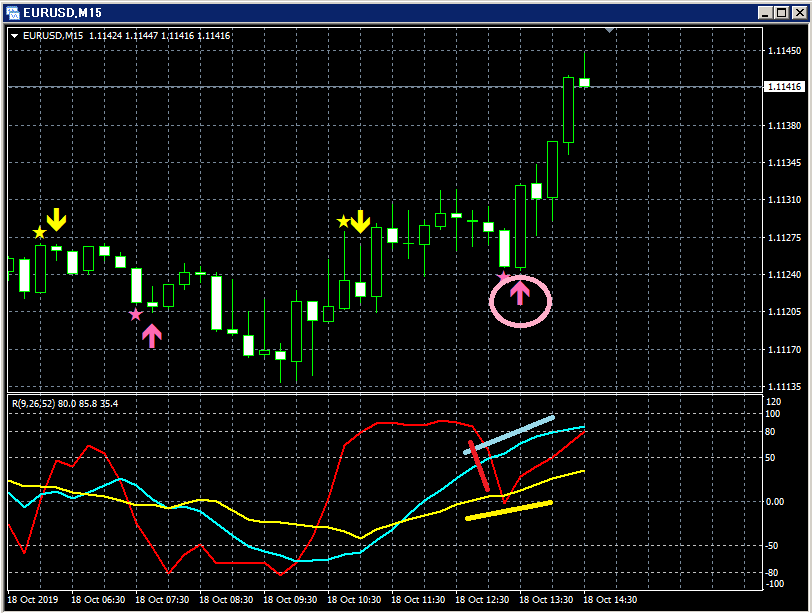Image resolution: width=812 pixels, height=613 pixels.
Task: Select the yellow down-arrow sell signal near 10:30
Action: pyautogui.click(x=360, y=221)
